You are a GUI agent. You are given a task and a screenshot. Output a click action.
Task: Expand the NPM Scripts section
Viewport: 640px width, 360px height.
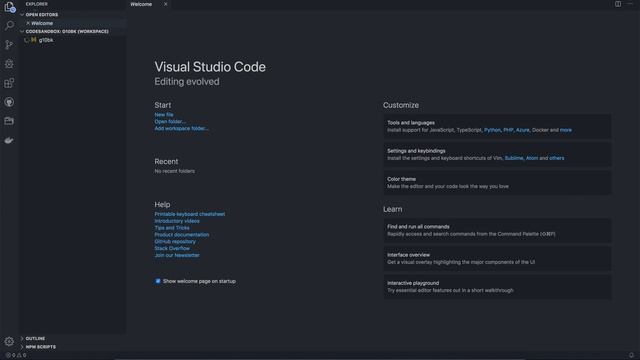(22, 347)
